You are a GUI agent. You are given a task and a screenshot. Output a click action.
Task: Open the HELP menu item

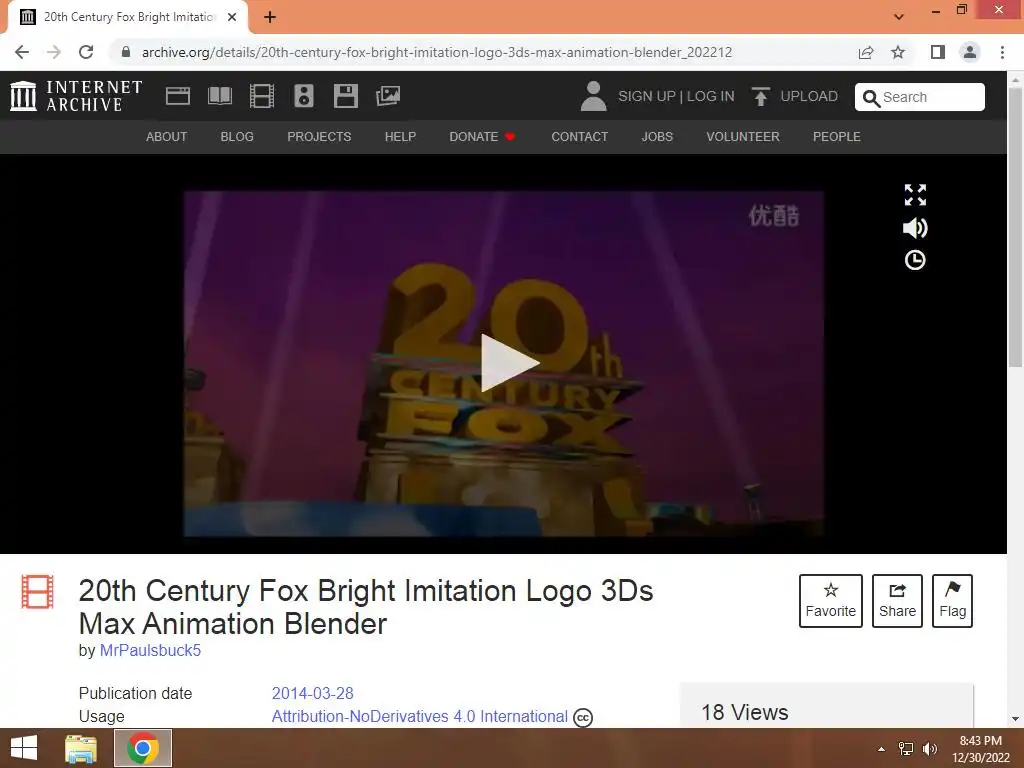(x=400, y=136)
